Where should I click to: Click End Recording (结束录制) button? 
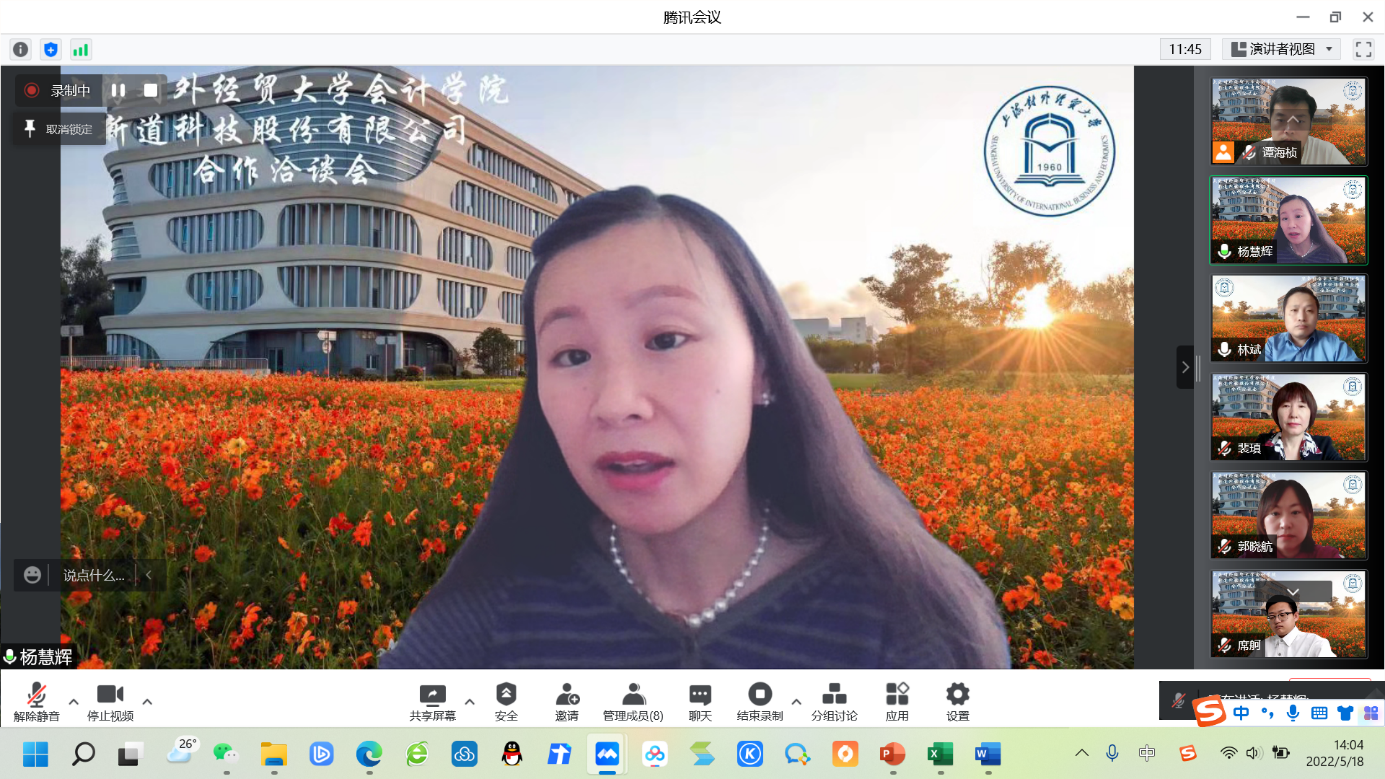coord(760,695)
